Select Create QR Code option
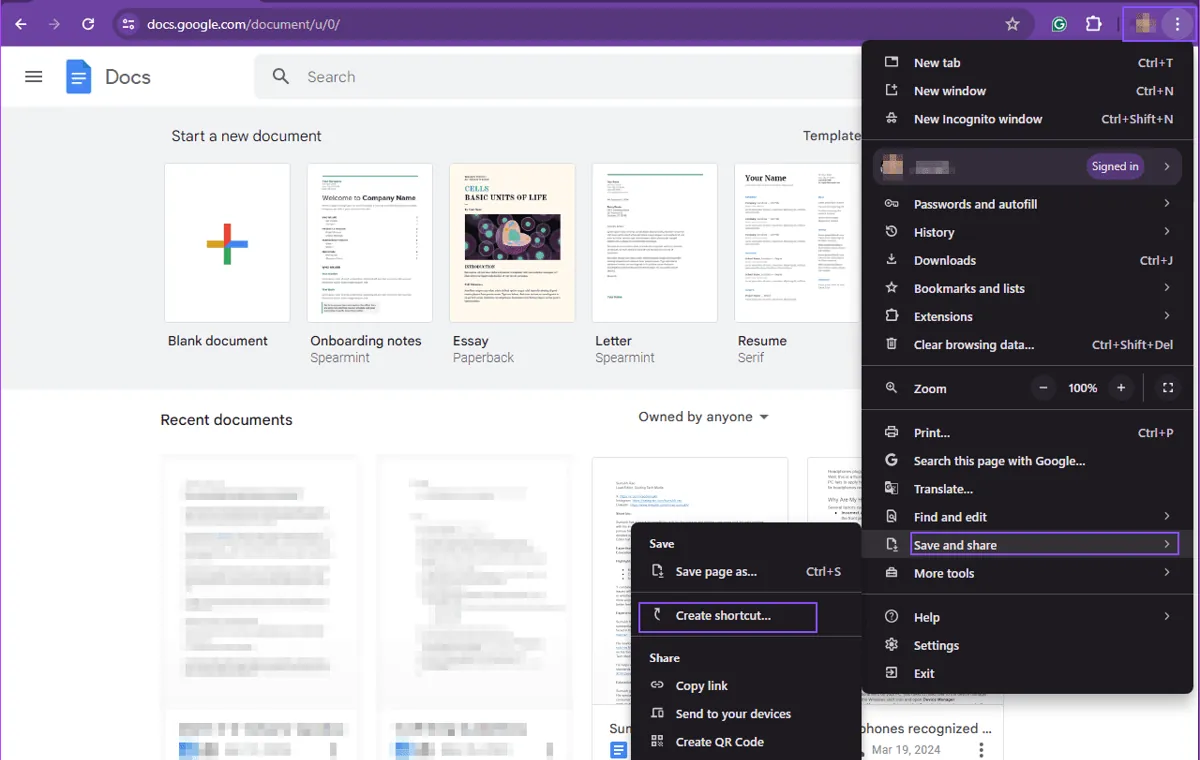This screenshot has width=1200, height=760. click(x=719, y=742)
